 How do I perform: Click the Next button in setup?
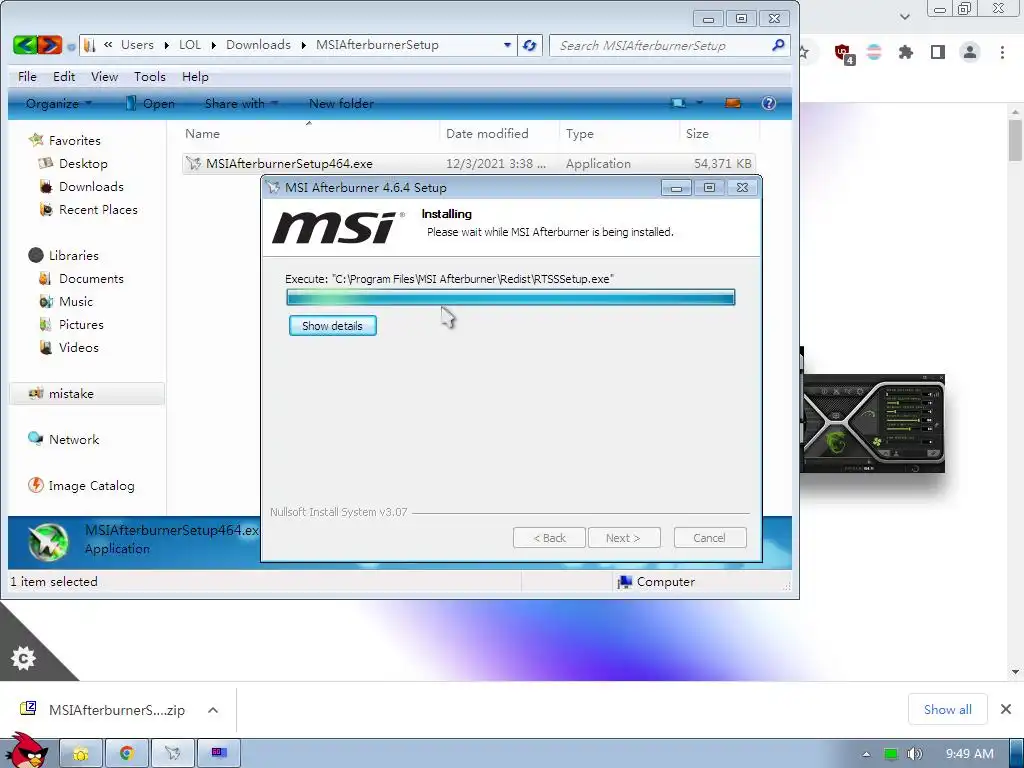[x=624, y=538]
